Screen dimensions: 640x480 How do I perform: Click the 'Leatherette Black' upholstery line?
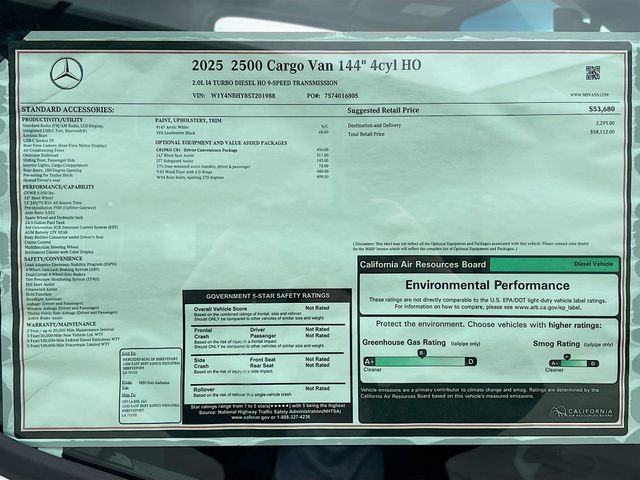(x=176, y=133)
